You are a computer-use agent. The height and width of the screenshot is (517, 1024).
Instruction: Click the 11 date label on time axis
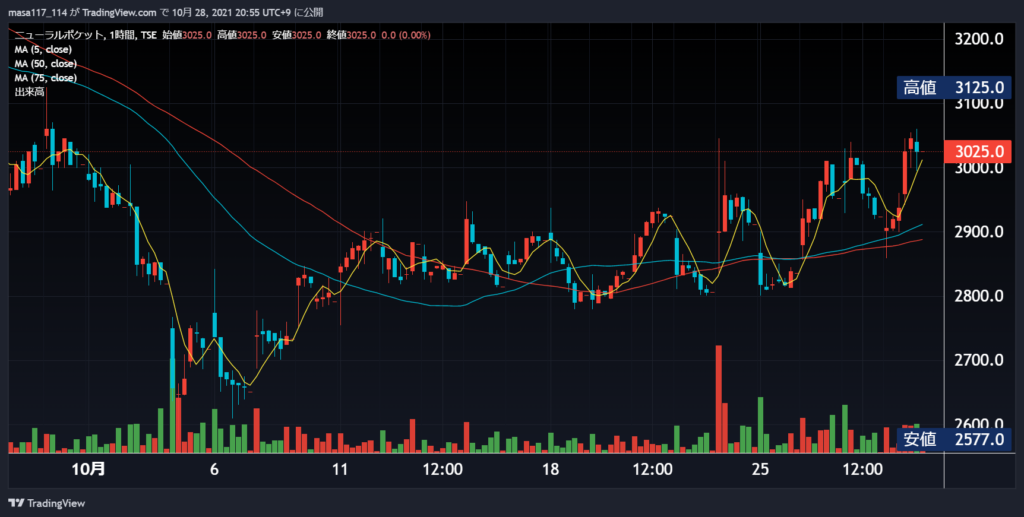click(340, 469)
